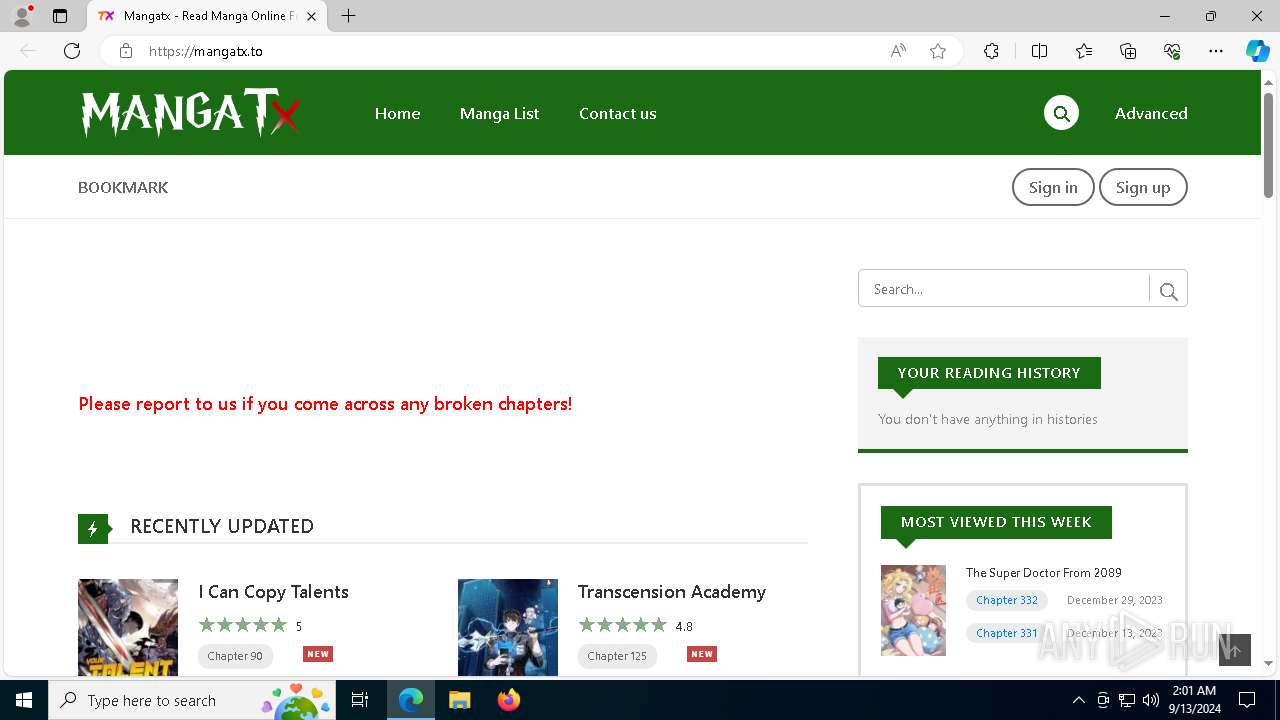Screen dimensions: 1280x720
Task: Open the browser profile icon
Action: [22, 16]
